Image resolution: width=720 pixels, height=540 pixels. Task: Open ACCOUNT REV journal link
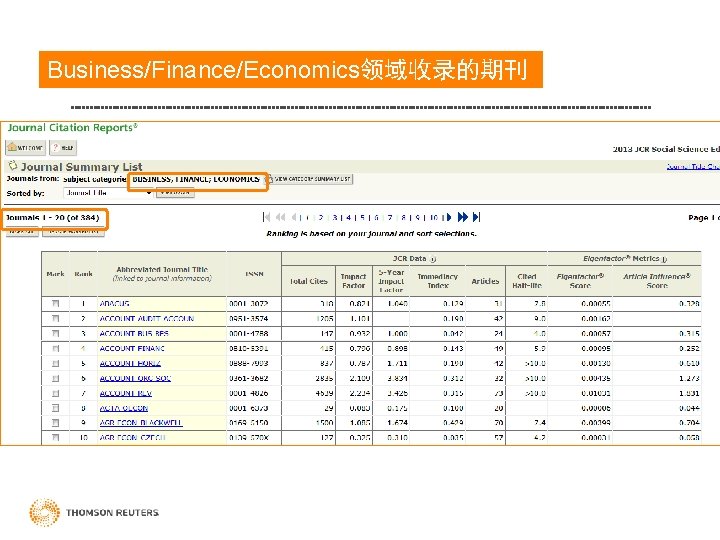[125, 394]
